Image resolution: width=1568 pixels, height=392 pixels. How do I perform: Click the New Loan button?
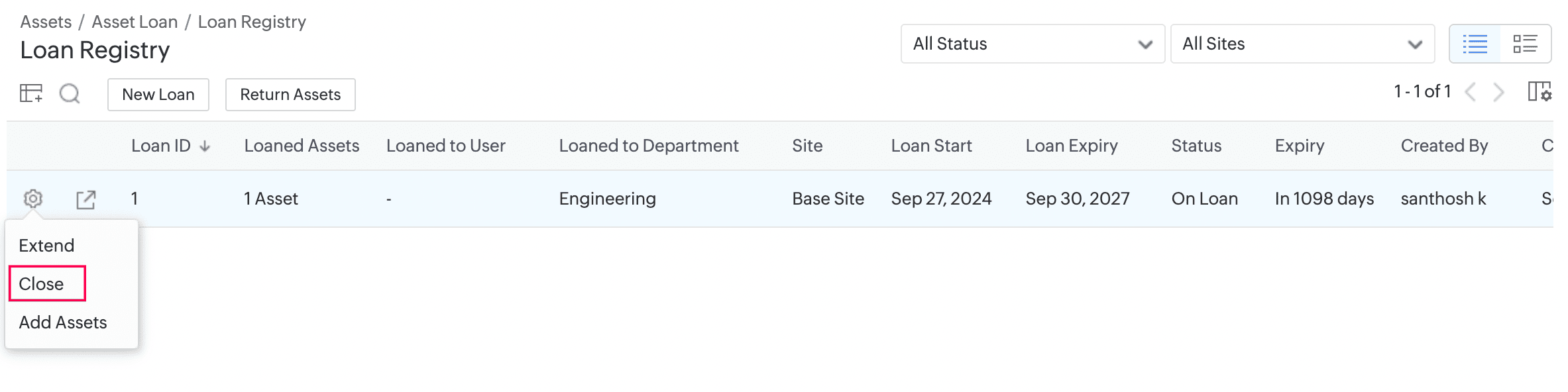[x=158, y=95]
